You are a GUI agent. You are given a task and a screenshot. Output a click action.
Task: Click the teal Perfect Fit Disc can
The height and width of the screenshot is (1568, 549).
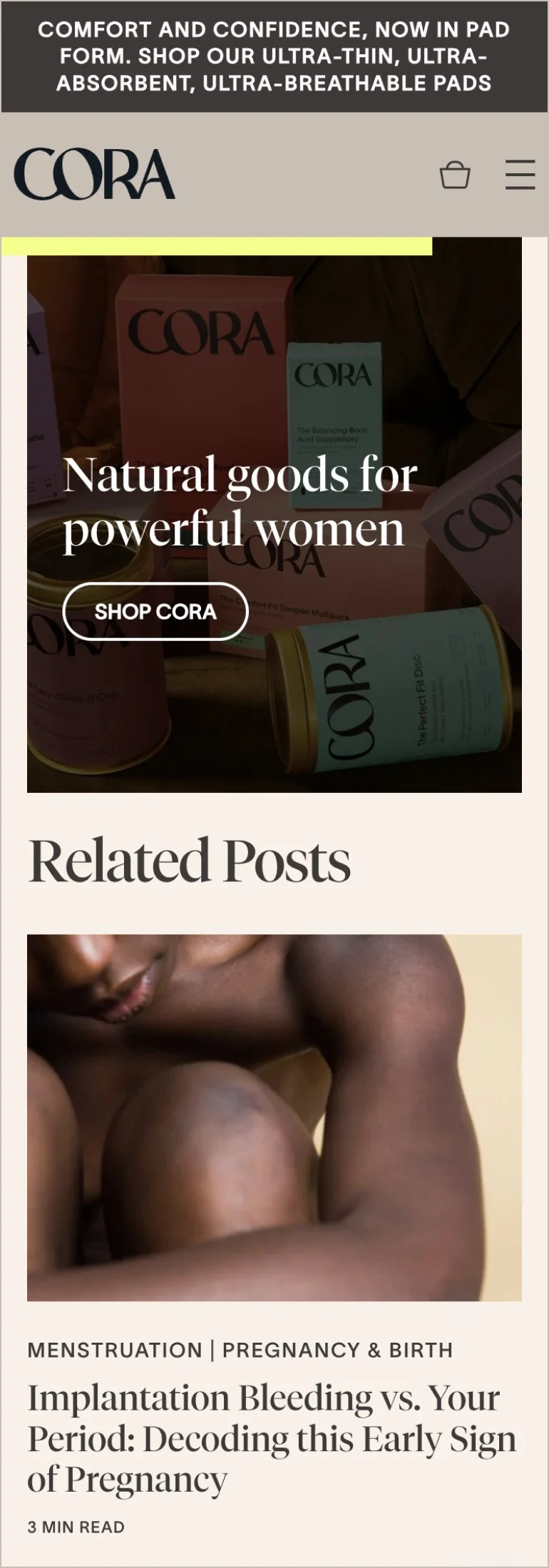pos(389,690)
